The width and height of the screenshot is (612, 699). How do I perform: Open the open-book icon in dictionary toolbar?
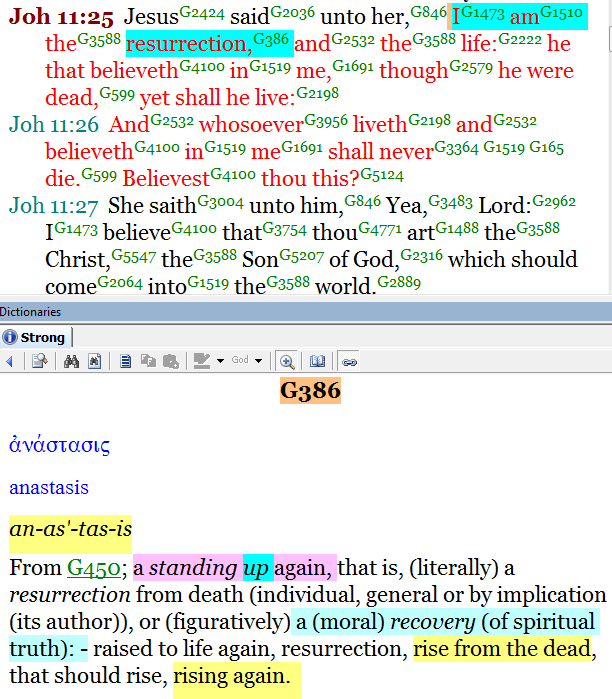click(x=317, y=362)
